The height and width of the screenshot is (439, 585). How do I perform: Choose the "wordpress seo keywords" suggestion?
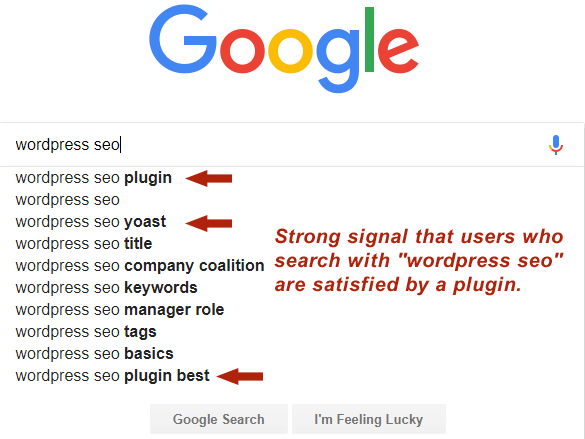click(x=106, y=288)
